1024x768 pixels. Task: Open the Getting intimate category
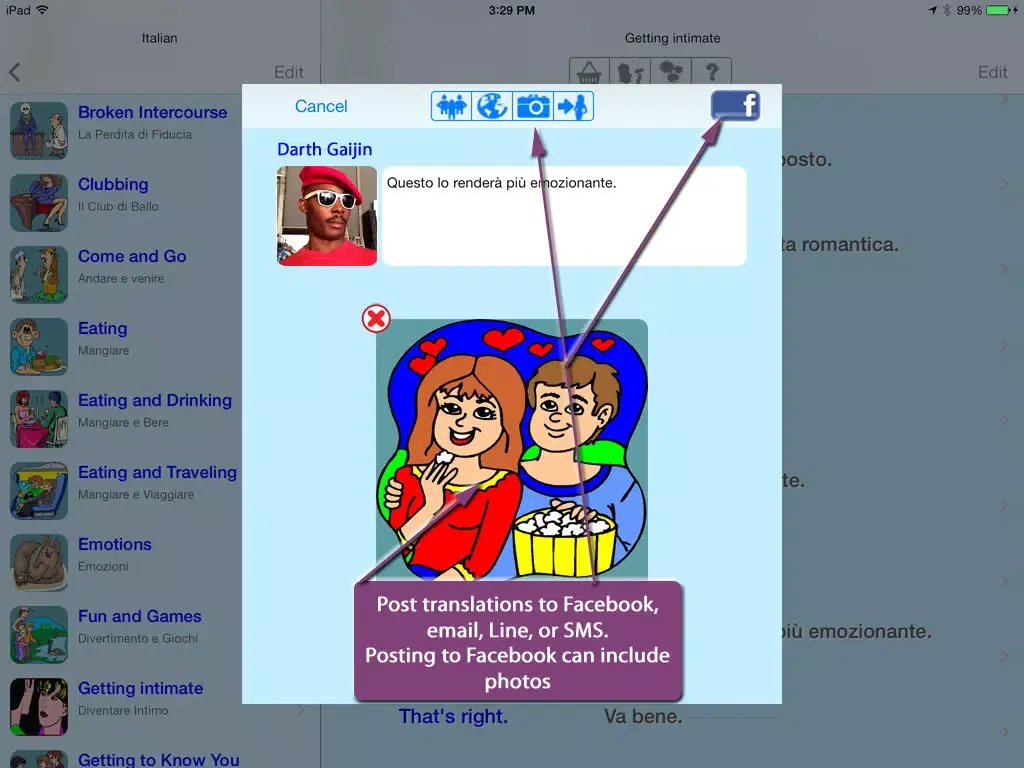(160, 706)
